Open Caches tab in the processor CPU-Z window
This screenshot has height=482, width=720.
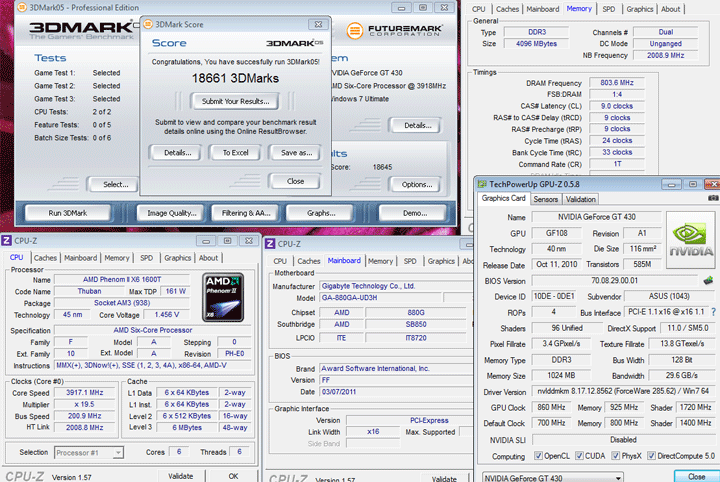point(45,258)
